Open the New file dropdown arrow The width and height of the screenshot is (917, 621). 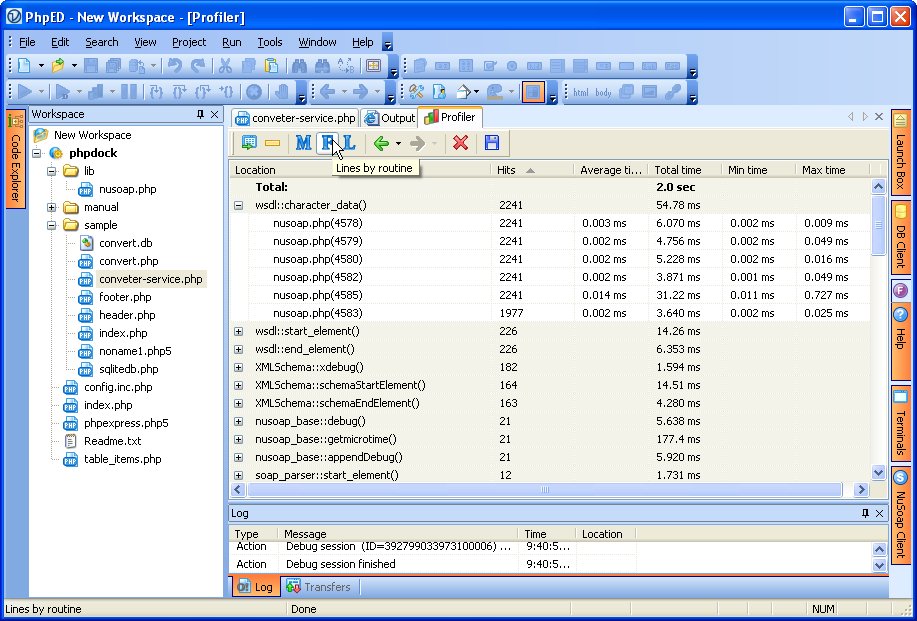coord(41,65)
